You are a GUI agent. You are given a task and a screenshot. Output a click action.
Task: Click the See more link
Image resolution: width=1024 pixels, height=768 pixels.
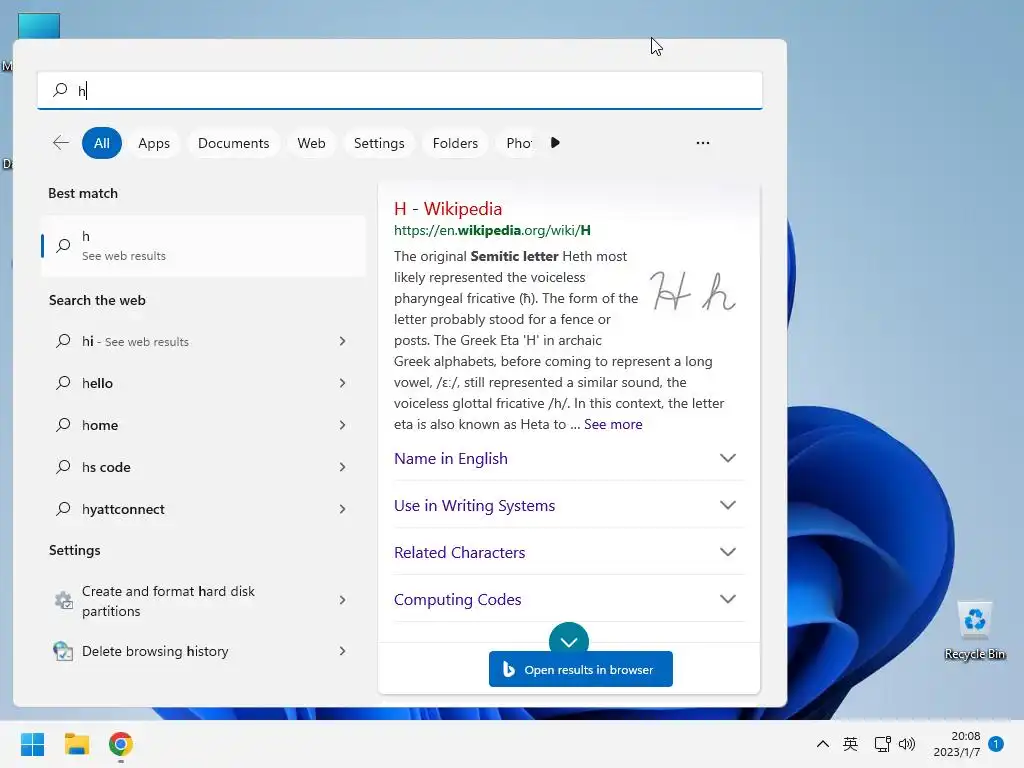613,424
